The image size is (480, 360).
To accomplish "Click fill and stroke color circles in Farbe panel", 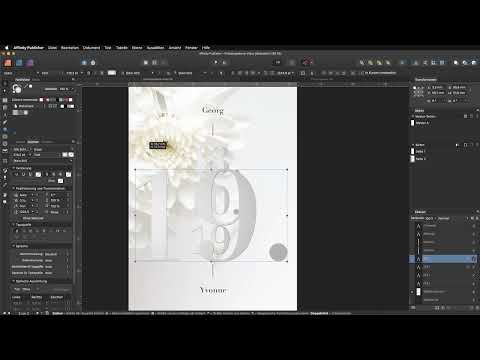I will click(x=17, y=89).
